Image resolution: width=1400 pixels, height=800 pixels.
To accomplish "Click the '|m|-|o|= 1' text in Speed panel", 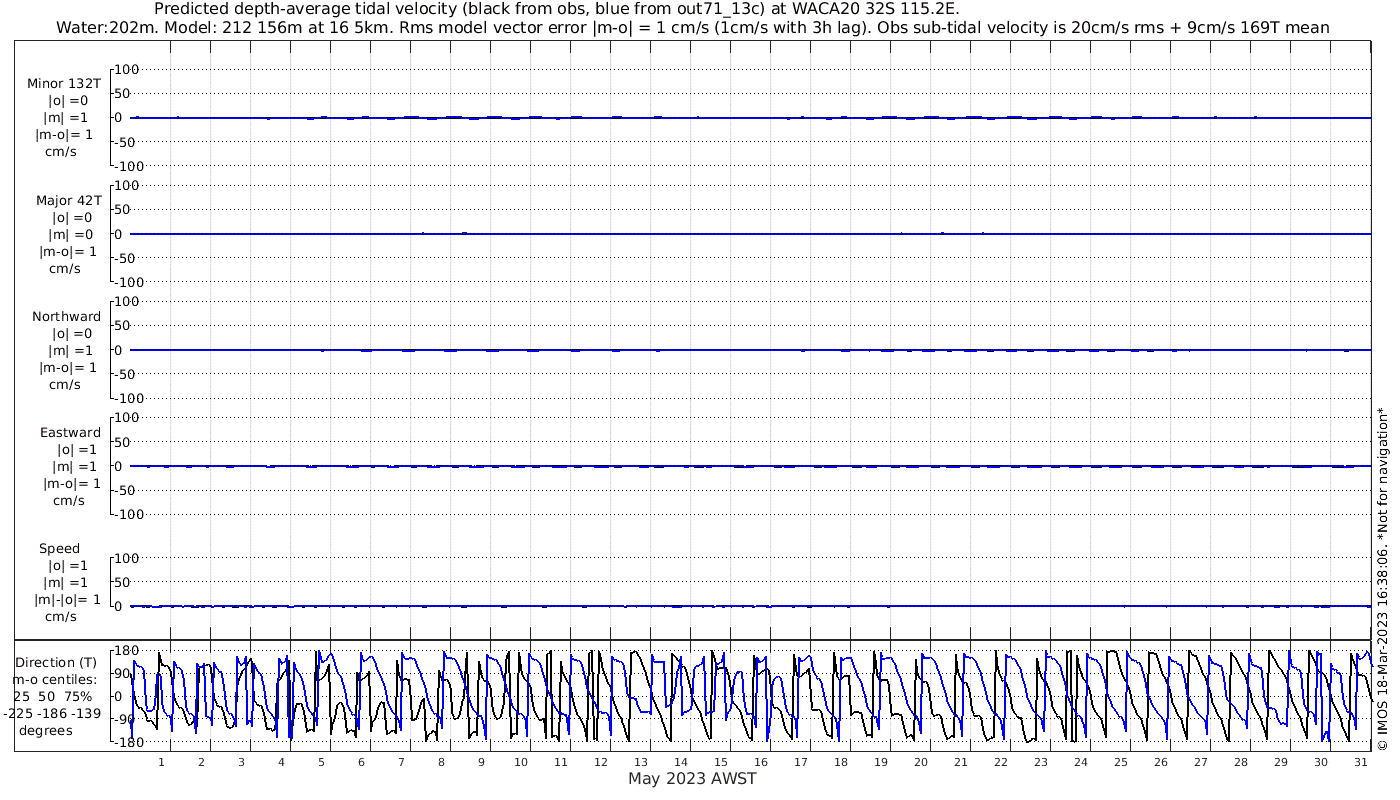I will click(x=68, y=600).
